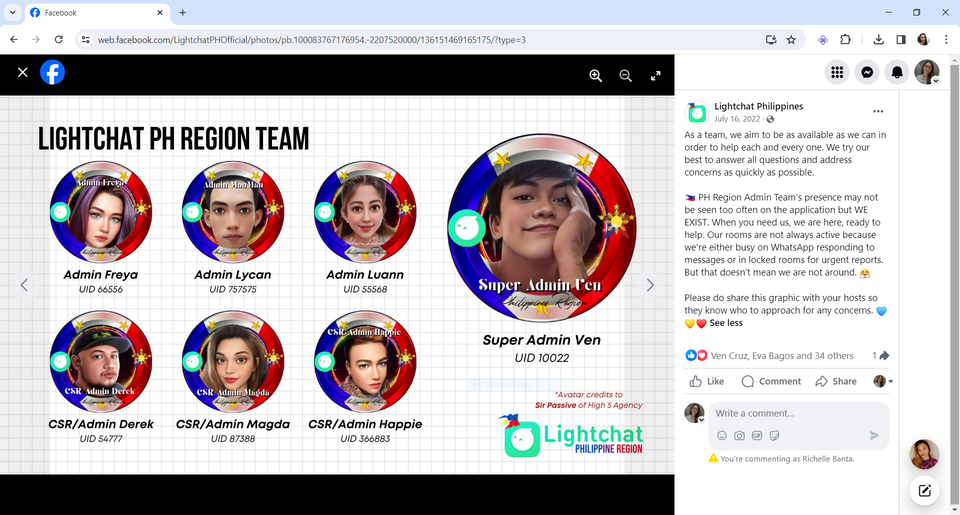Viewport: 960px width, 515px height.
Task: Insert an emoji in the comment
Action: click(722, 435)
